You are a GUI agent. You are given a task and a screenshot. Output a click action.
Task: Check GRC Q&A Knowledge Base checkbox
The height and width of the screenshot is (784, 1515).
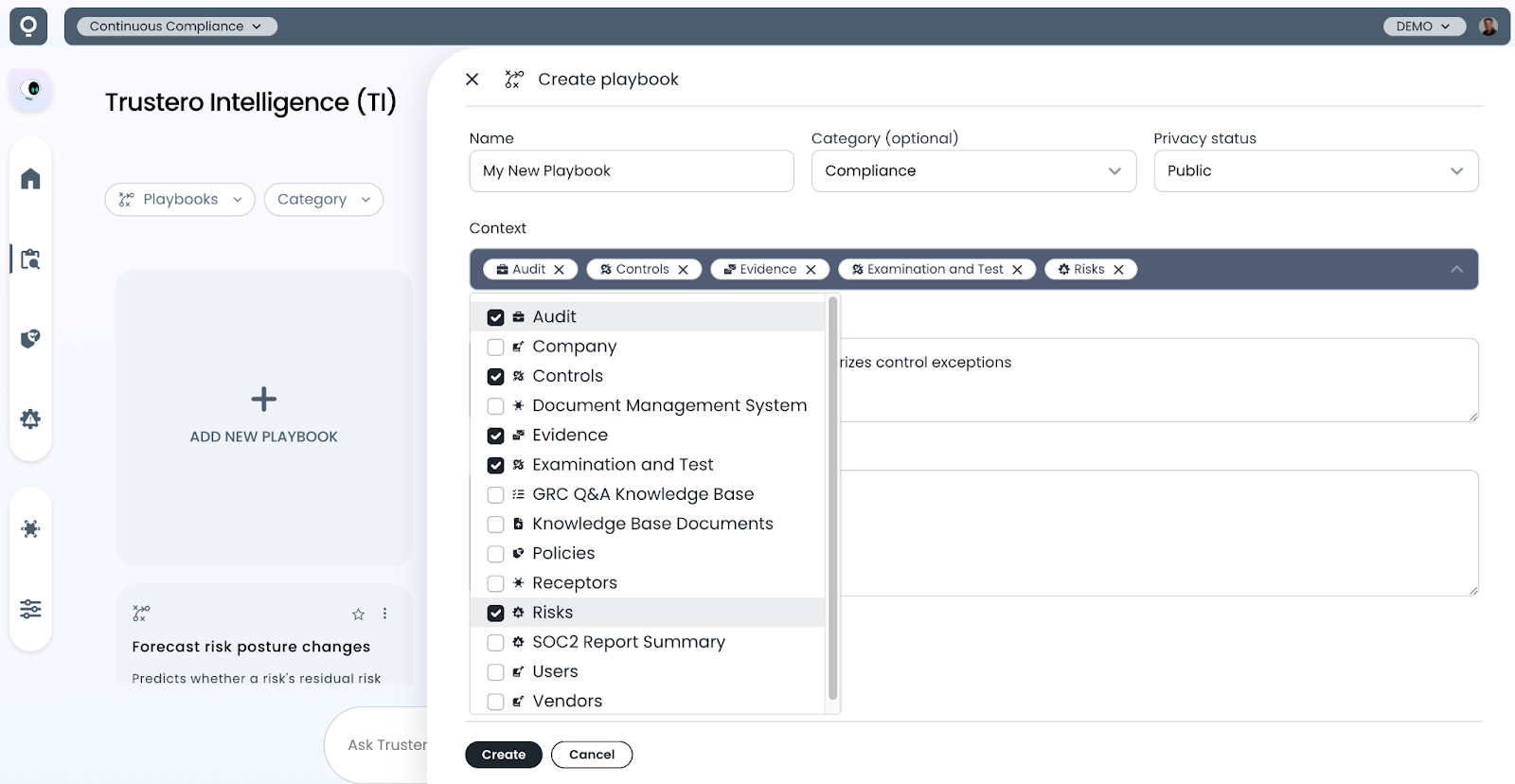(495, 494)
